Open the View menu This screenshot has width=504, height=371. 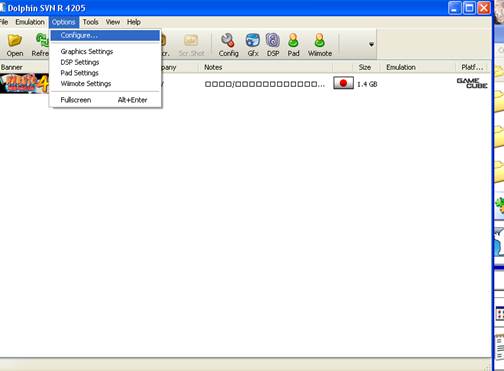[113, 22]
